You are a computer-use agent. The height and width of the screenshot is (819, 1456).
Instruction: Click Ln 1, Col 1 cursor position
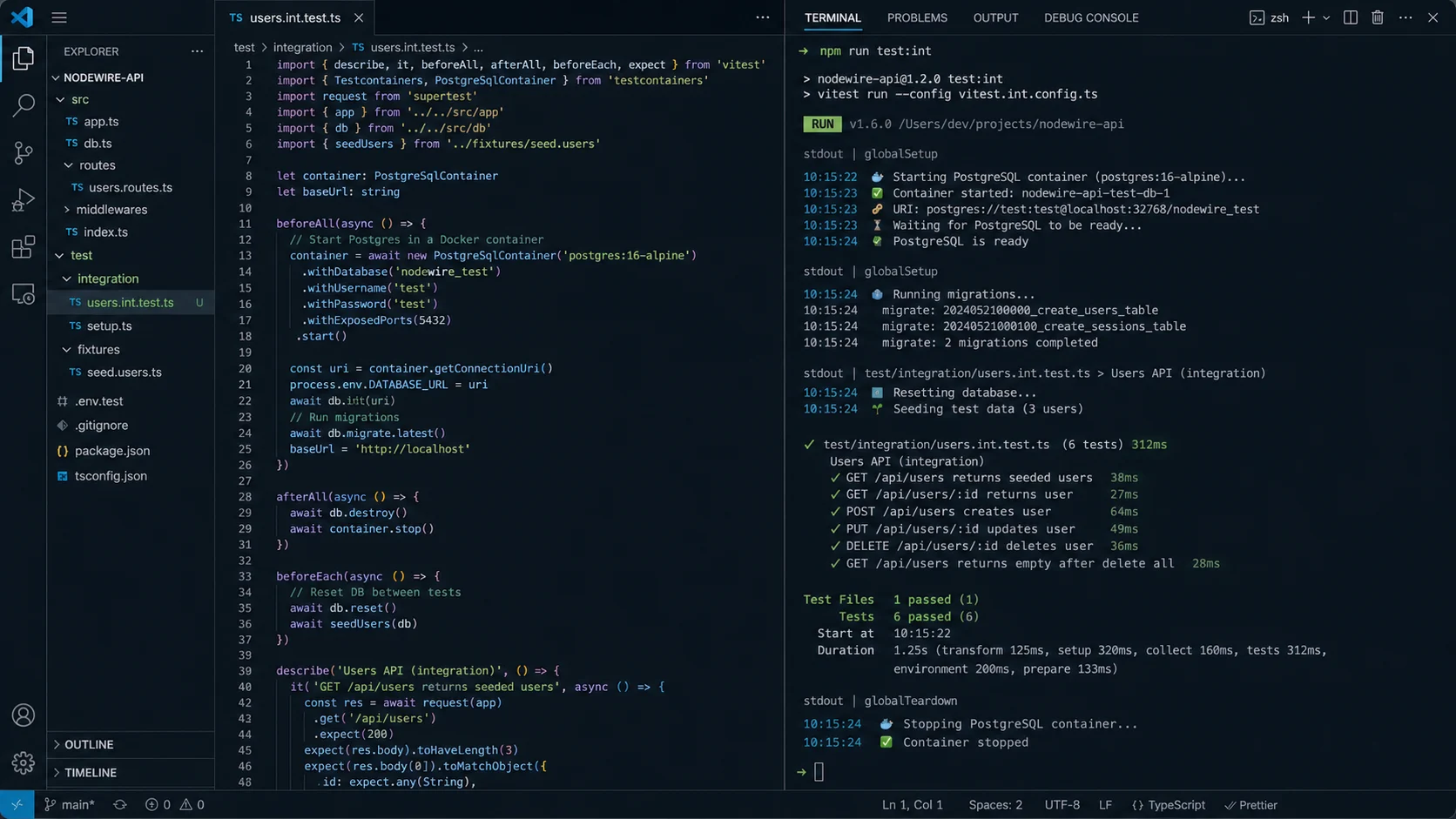tap(913, 805)
